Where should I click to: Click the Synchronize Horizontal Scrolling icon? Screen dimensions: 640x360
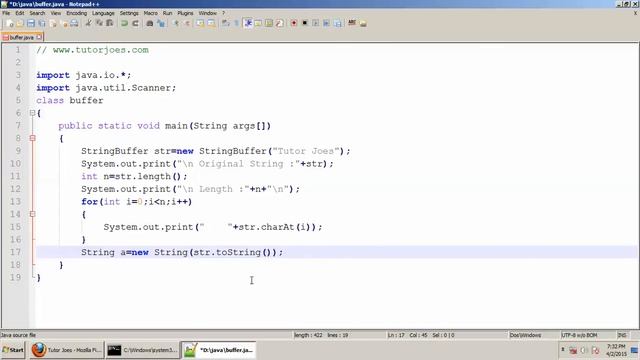tap(211, 23)
